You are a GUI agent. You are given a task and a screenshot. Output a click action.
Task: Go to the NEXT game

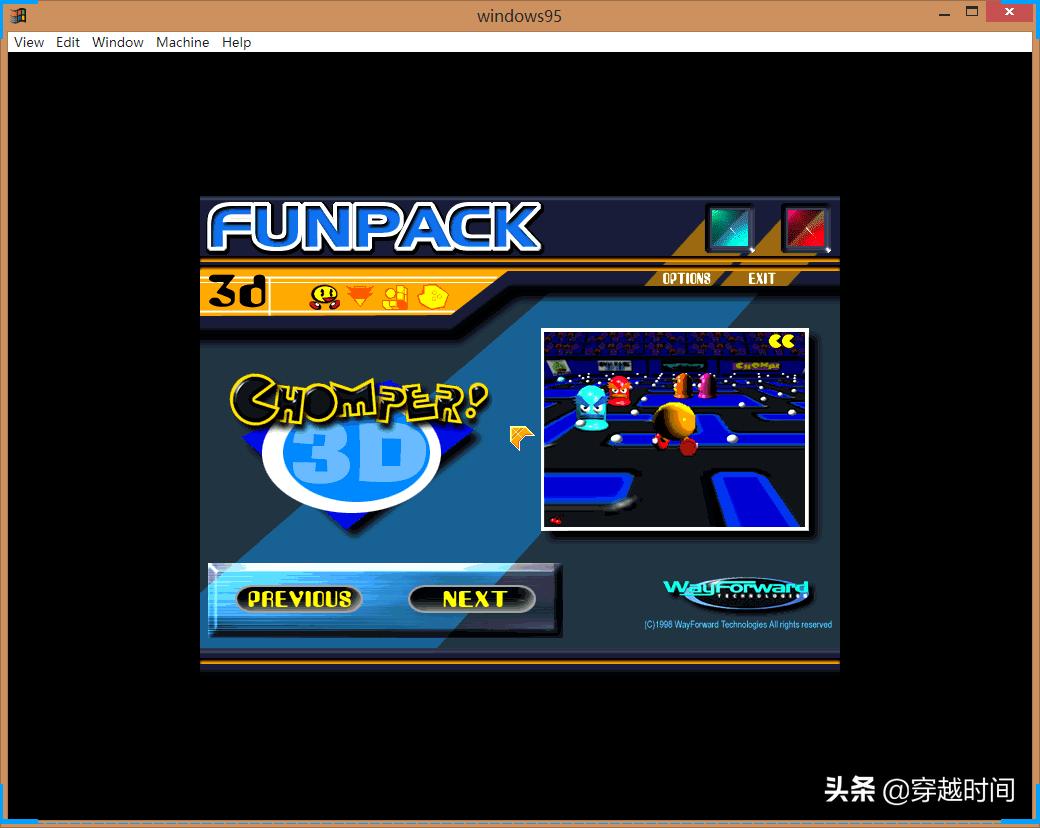click(473, 599)
